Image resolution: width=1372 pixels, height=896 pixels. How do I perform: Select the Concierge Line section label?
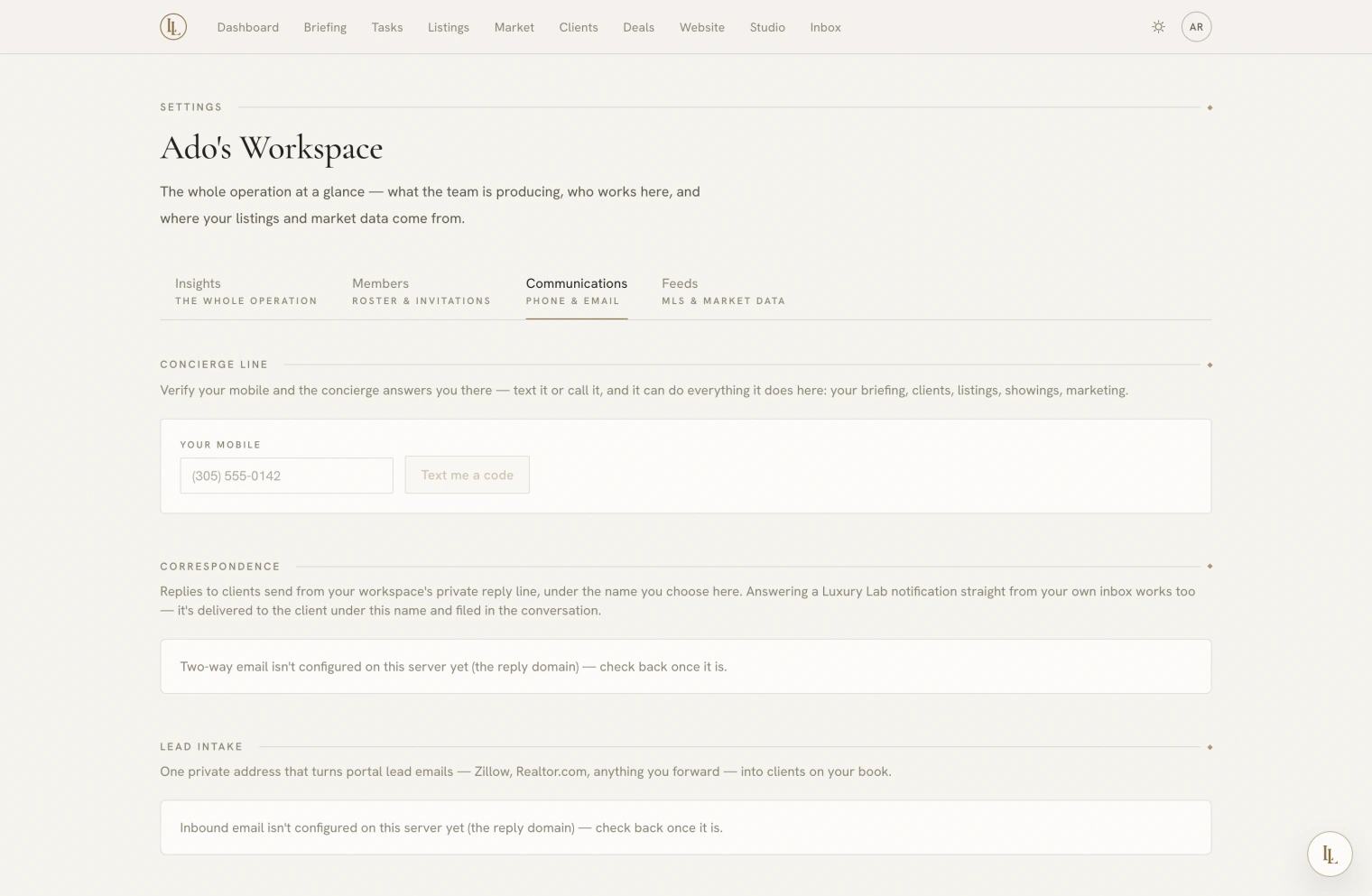click(214, 365)
